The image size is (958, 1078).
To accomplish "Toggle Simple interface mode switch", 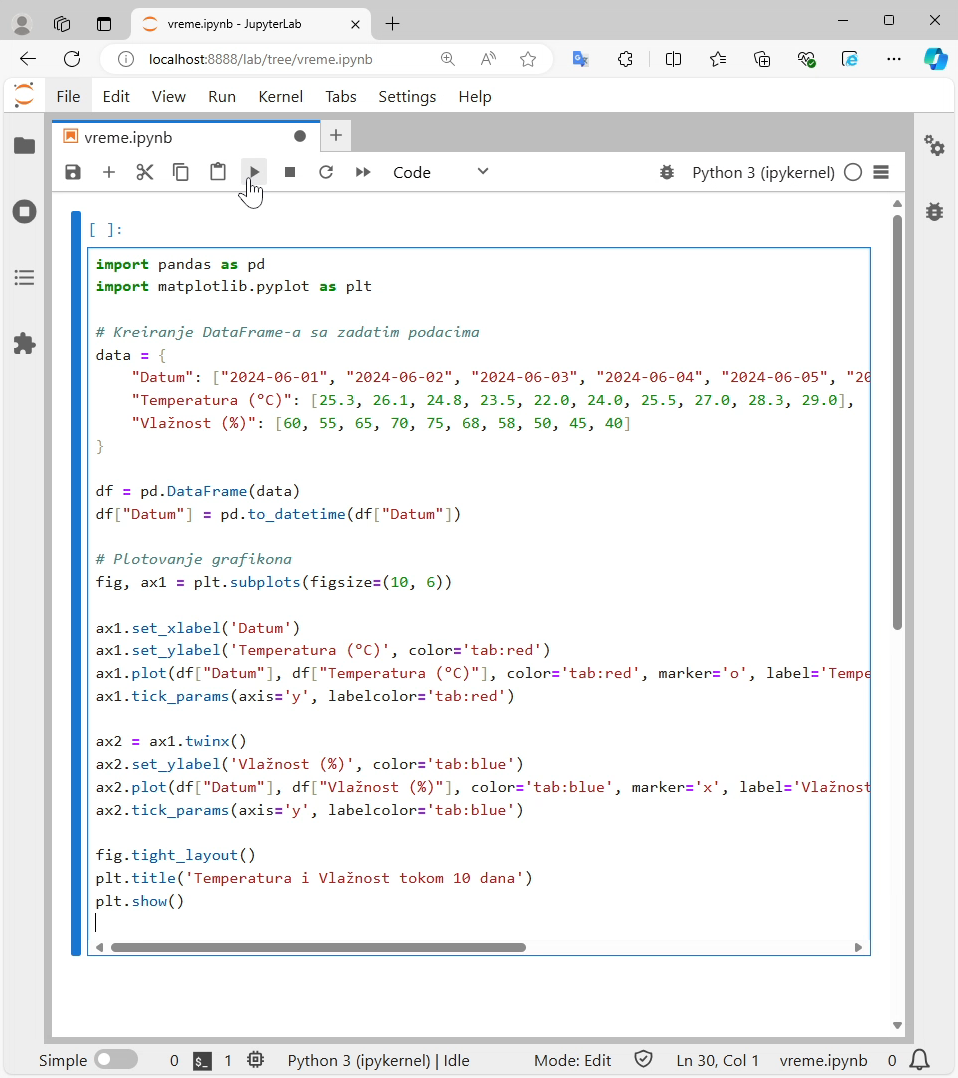I will (116, 1059).
